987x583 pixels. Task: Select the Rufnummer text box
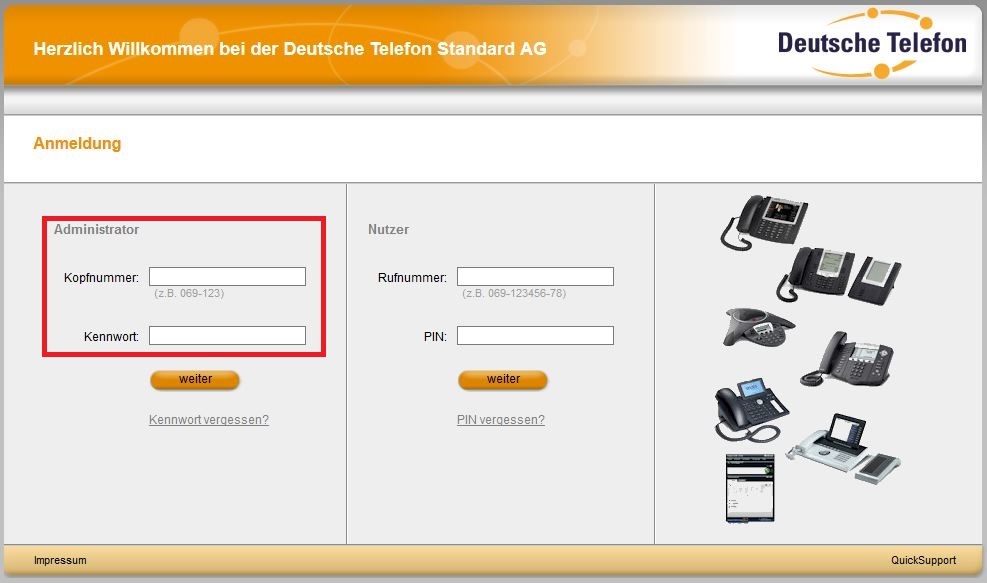coord(535,277)
